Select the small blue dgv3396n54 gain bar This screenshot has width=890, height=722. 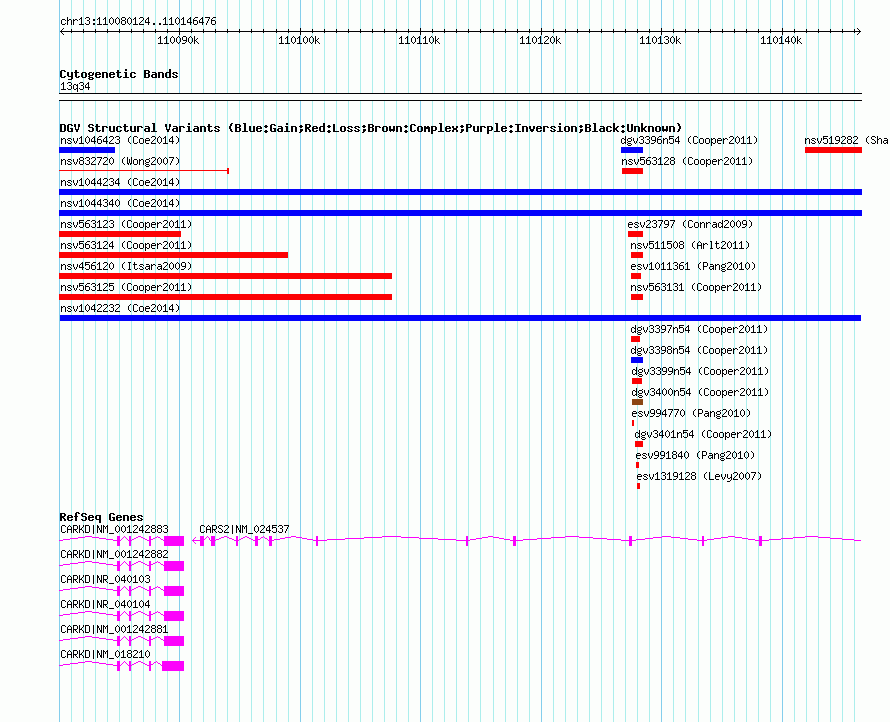[x=632, y=150]
